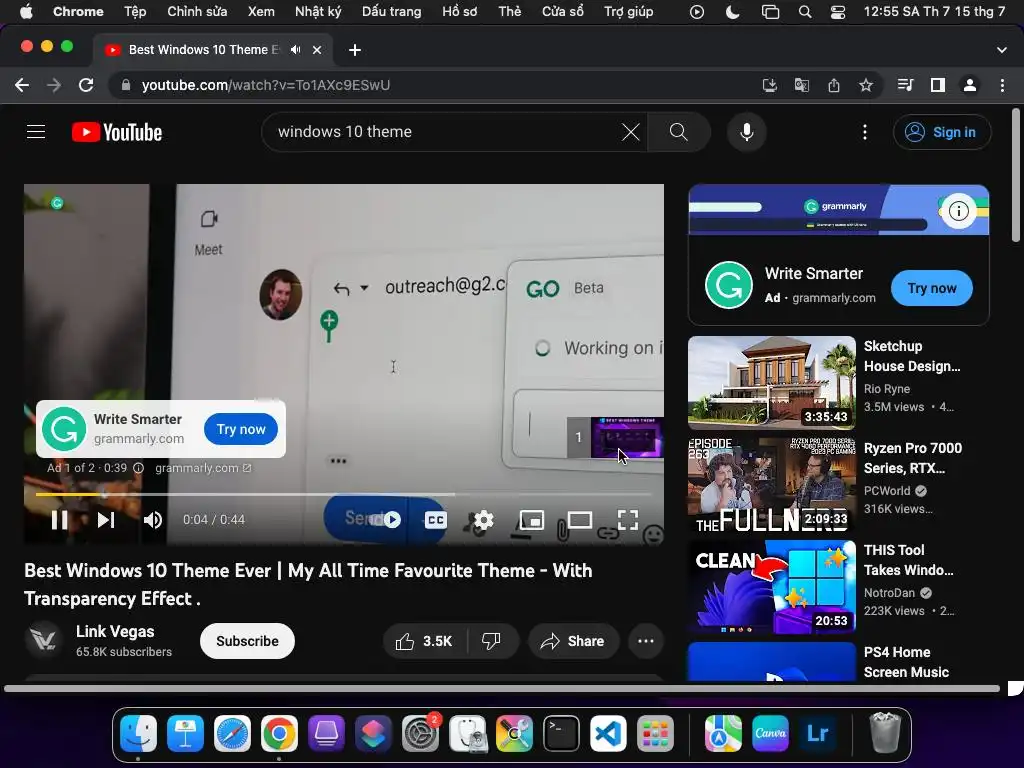The width and height of the screenshot is (1024, 768).
Task: Go forward in Chrome
Action: pyautogui.click(x=54, y=85)
